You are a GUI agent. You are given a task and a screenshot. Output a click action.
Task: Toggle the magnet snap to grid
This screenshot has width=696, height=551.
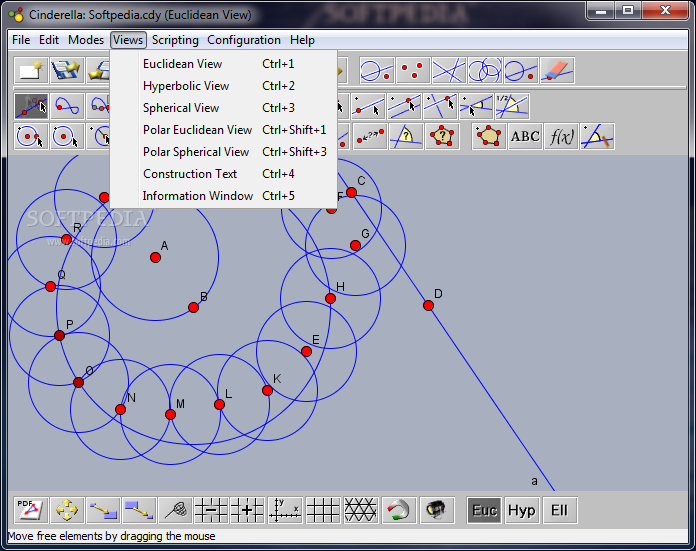tap(399, 510)
